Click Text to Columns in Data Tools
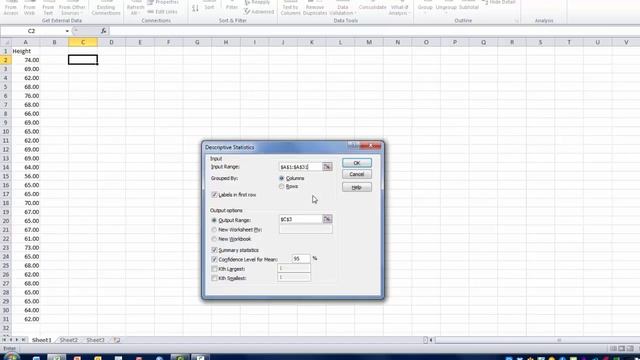Screen dimensions: 640x360 [x=290, y=8]
